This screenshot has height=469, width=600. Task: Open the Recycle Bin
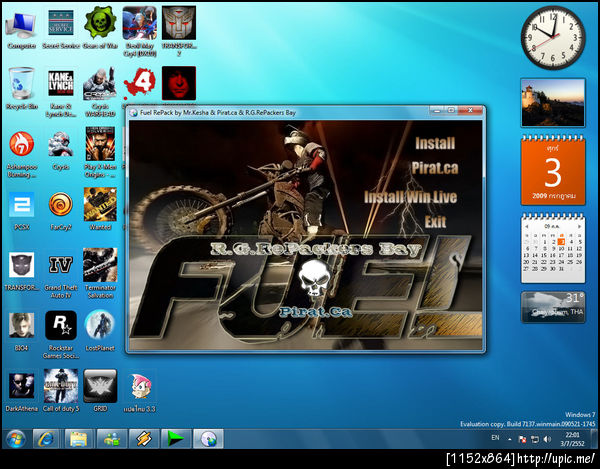point(21,89)
